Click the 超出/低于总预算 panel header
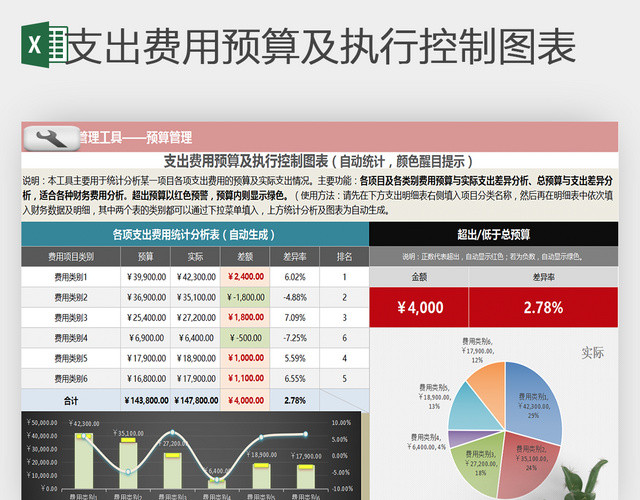 493,235
